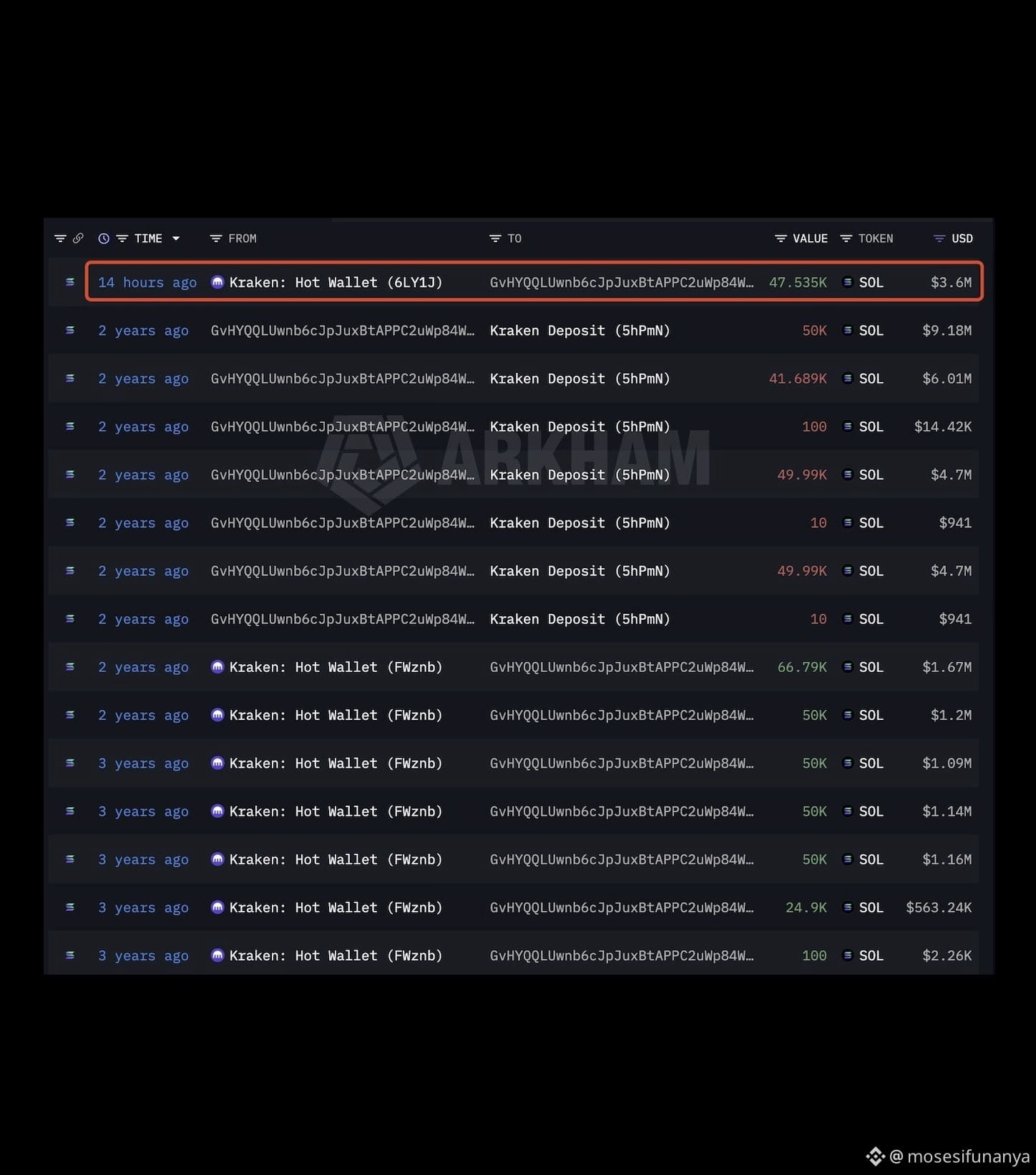Click the Kraken logo in the $1.2M row
Image resolution: width=1036 pixels, height=1175 pixels.
[x=218, y=714]
